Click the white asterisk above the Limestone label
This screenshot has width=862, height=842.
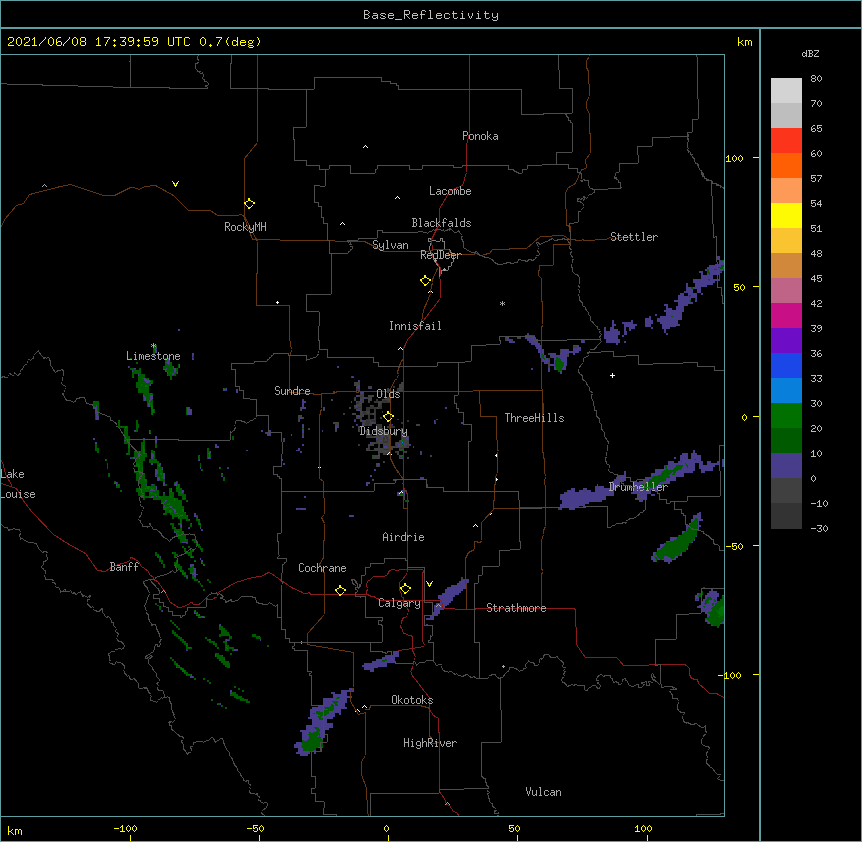154,346
